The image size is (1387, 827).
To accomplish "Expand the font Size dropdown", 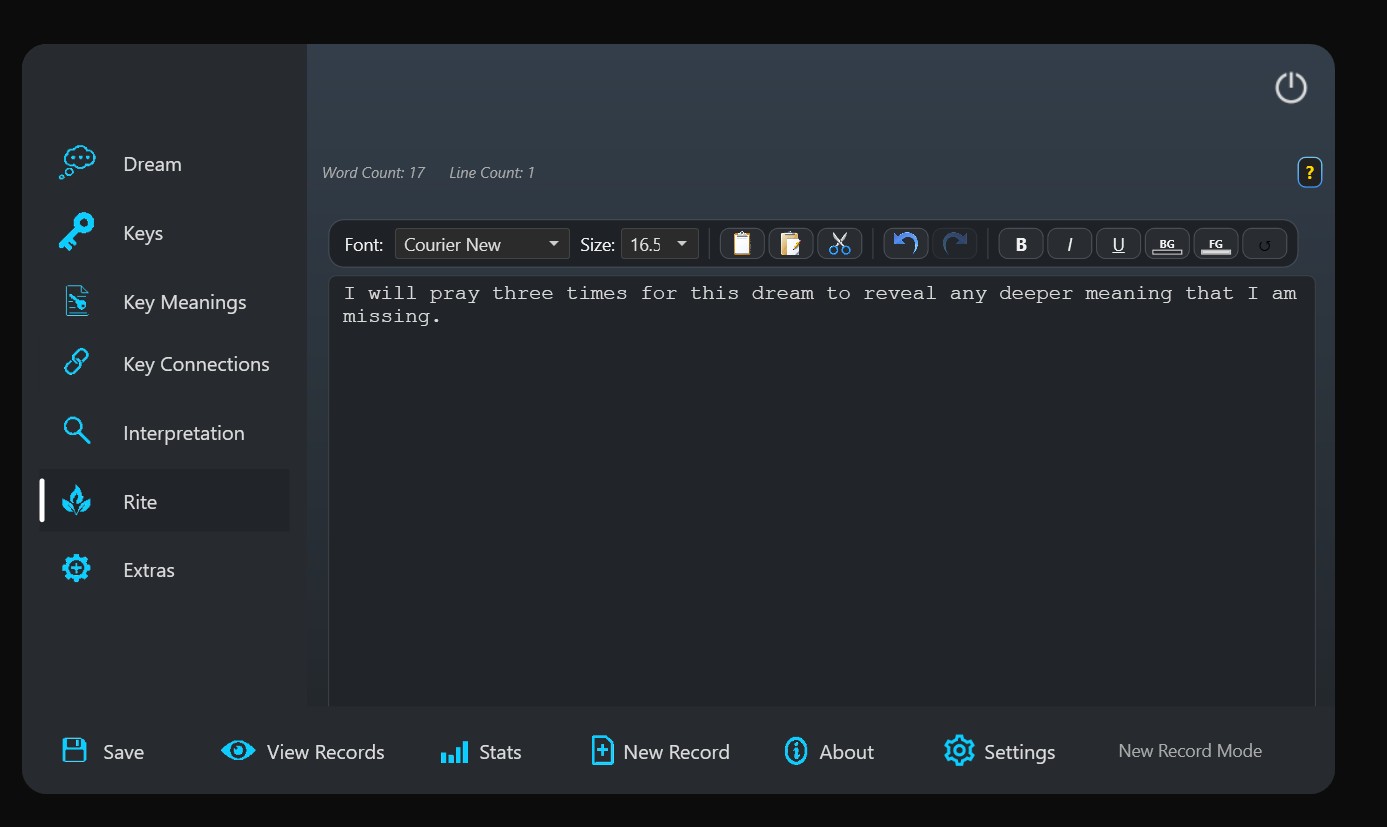I will pos(659,244).
